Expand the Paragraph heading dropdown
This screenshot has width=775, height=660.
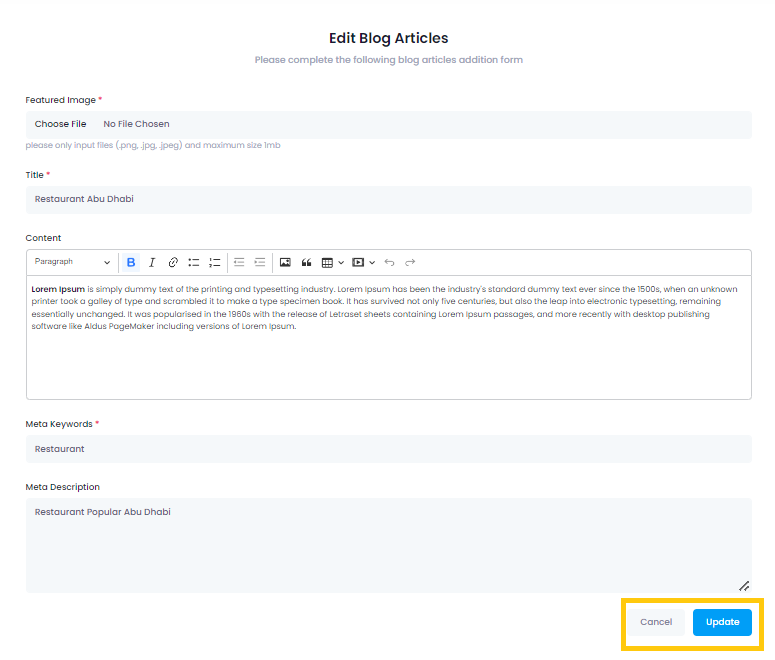click(x=73, y=262)
